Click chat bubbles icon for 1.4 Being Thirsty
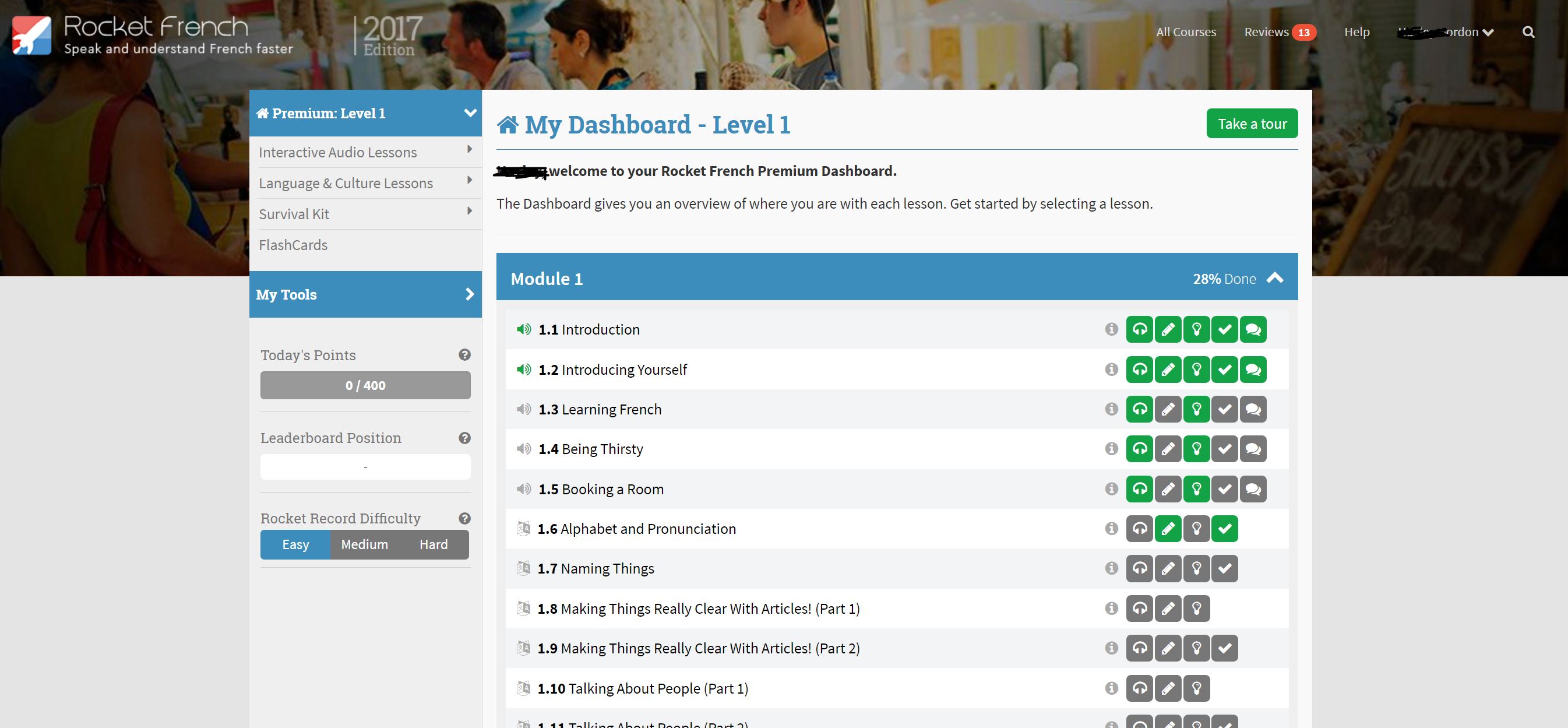The width and height of the screenshot is (1568, 728). pyautogui.click(x=1253, y=449)
